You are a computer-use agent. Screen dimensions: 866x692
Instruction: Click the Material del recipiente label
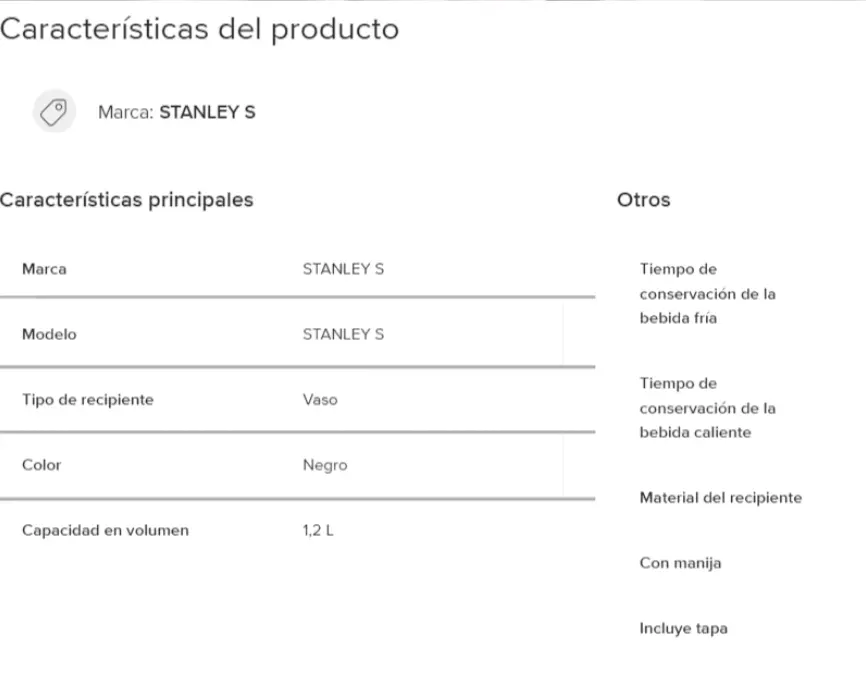(721, 498)
